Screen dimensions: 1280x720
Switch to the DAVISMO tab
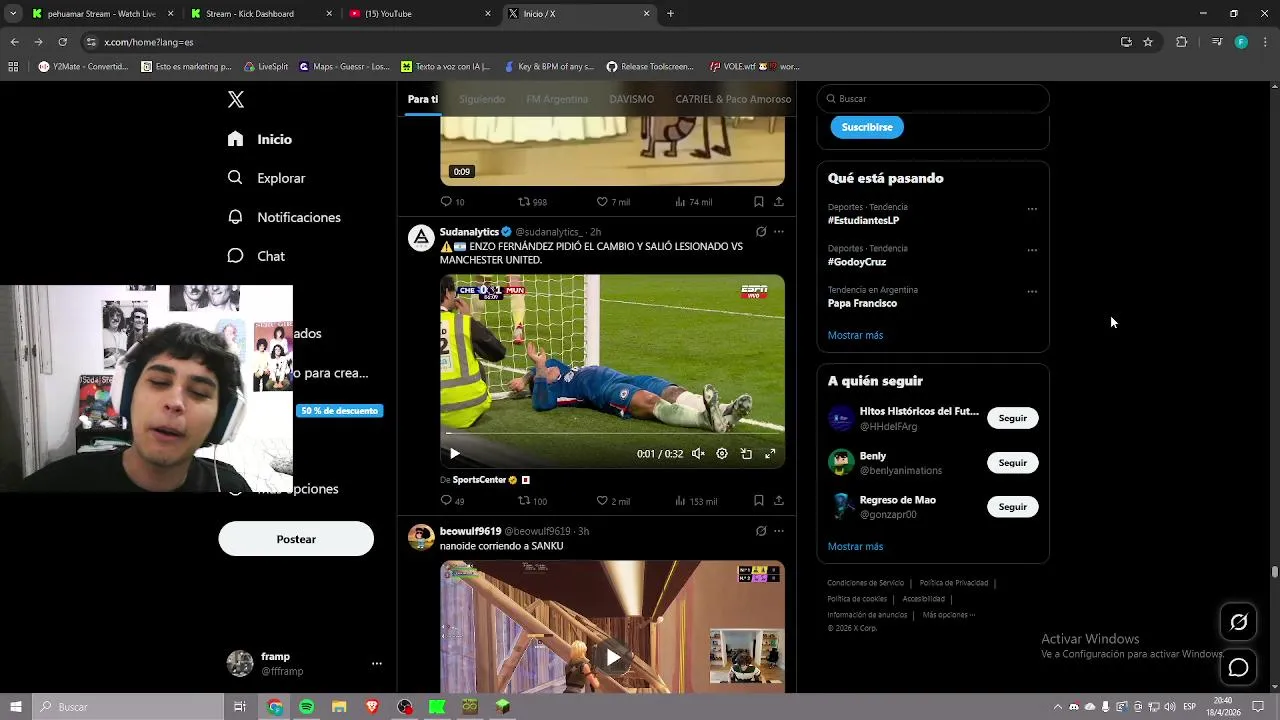pos(631,99)
